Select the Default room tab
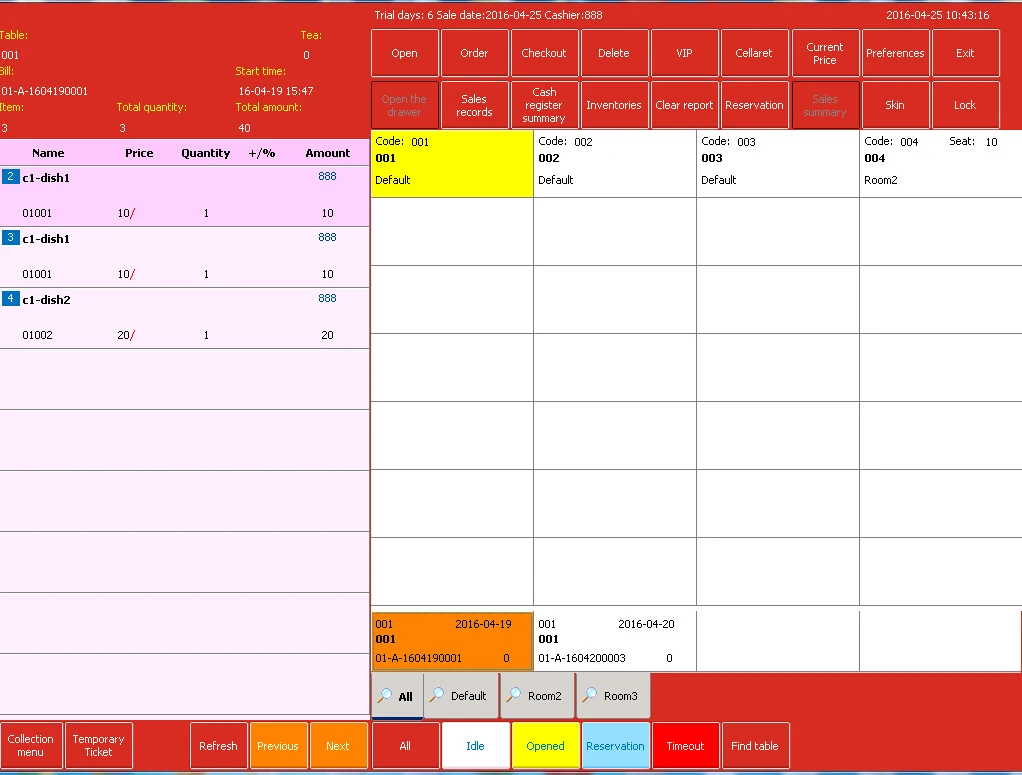 [460, 695]
